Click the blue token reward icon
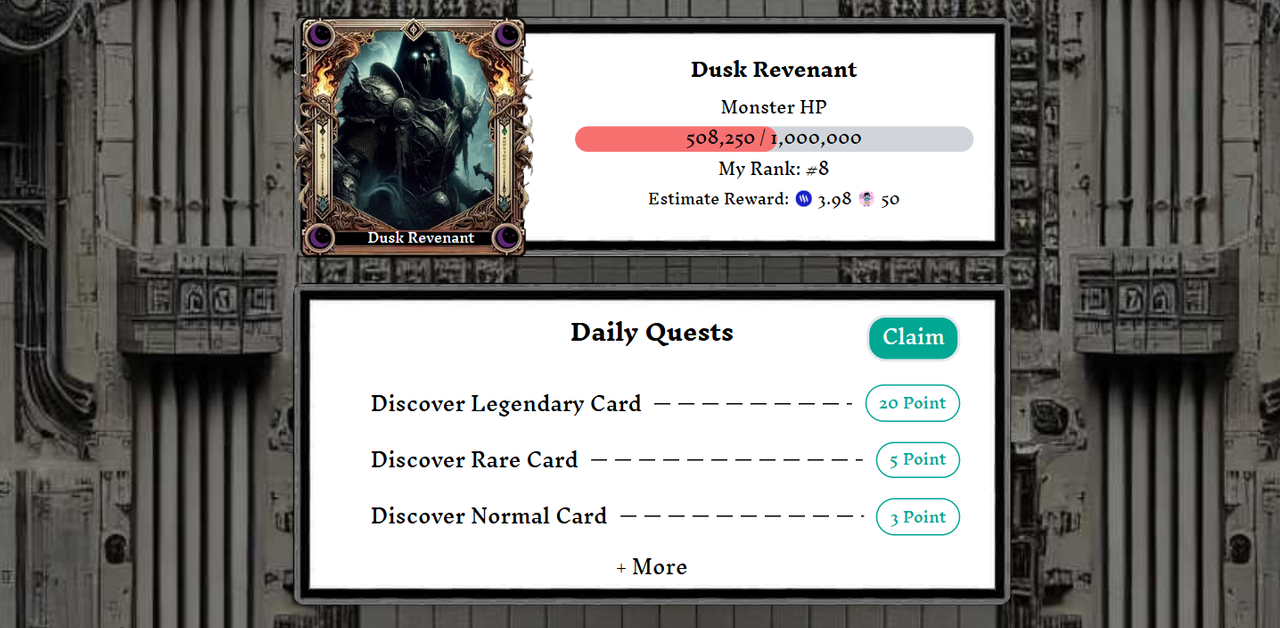Viewport: 1280px width, 628px height. coord(805,199)
